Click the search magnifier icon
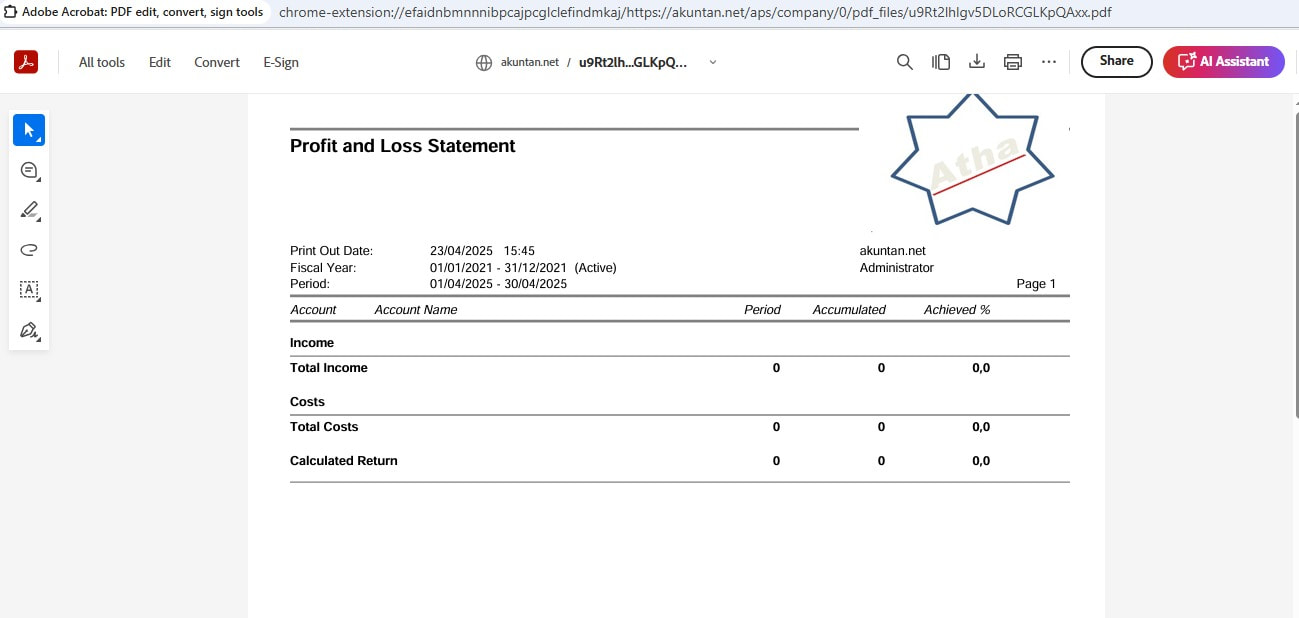 pyautogui.click(x=905, y=62)
